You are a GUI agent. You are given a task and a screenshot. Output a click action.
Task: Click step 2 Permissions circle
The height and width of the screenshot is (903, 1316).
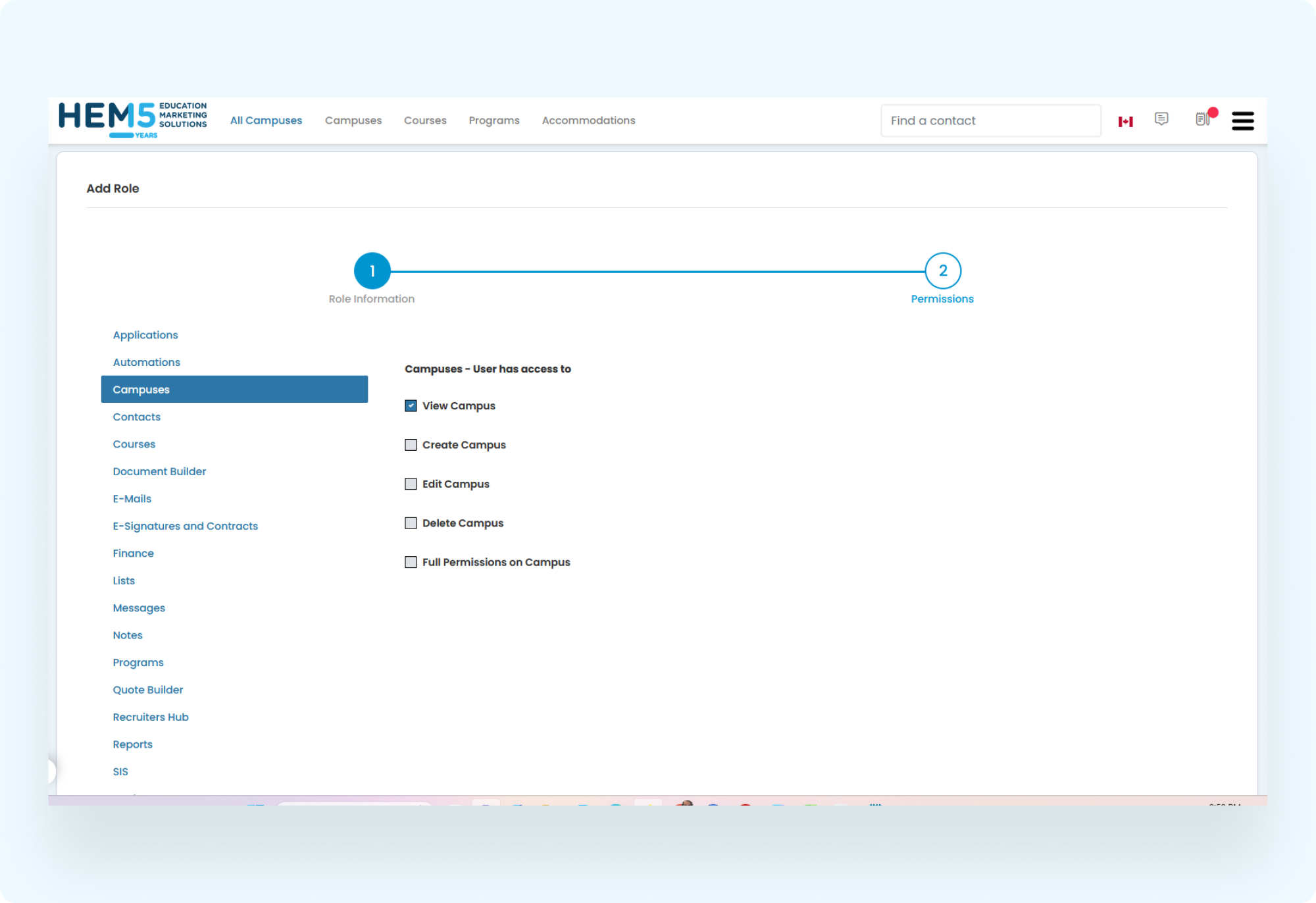pos(942,271)
